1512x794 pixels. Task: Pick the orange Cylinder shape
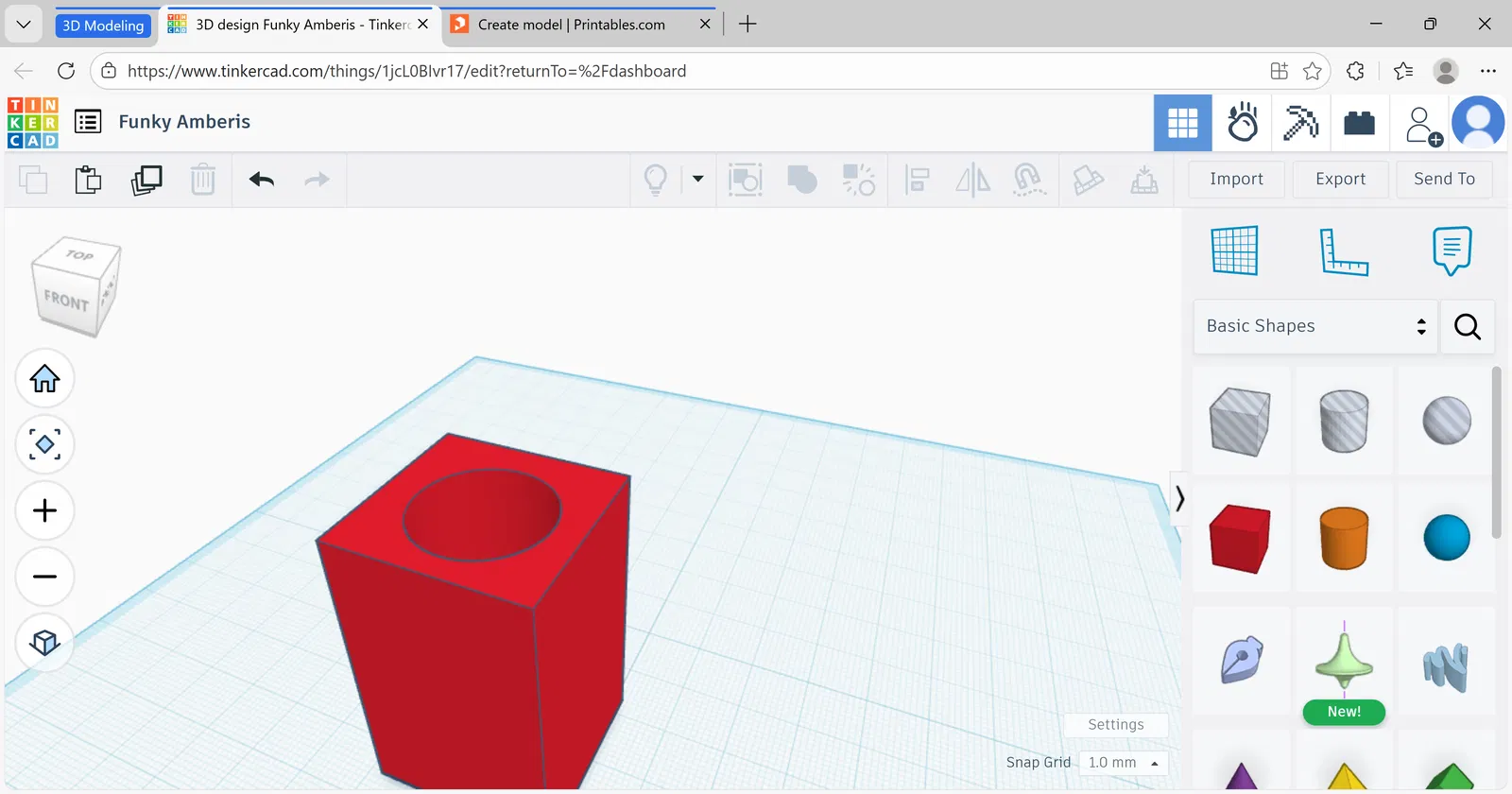click(1344, 539)
